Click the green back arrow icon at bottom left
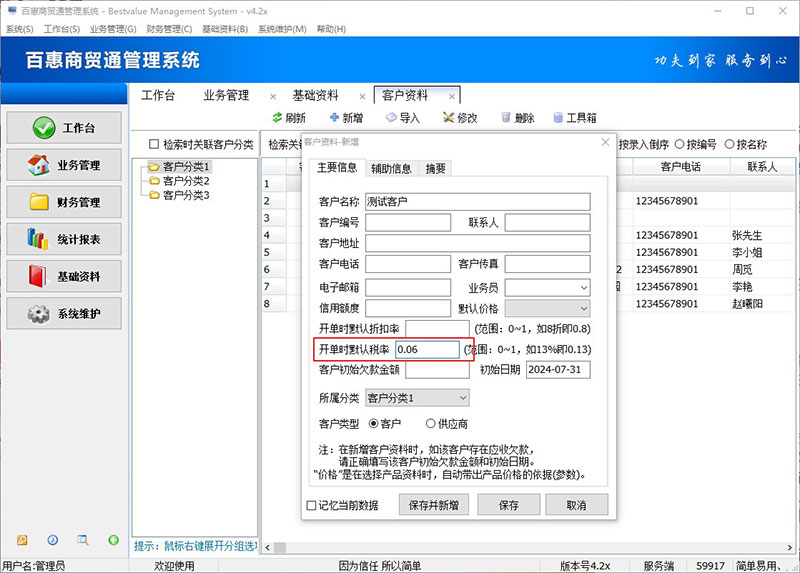Image resolution: width=800 pixels, height=573 pixels. [x=114, y=540]
